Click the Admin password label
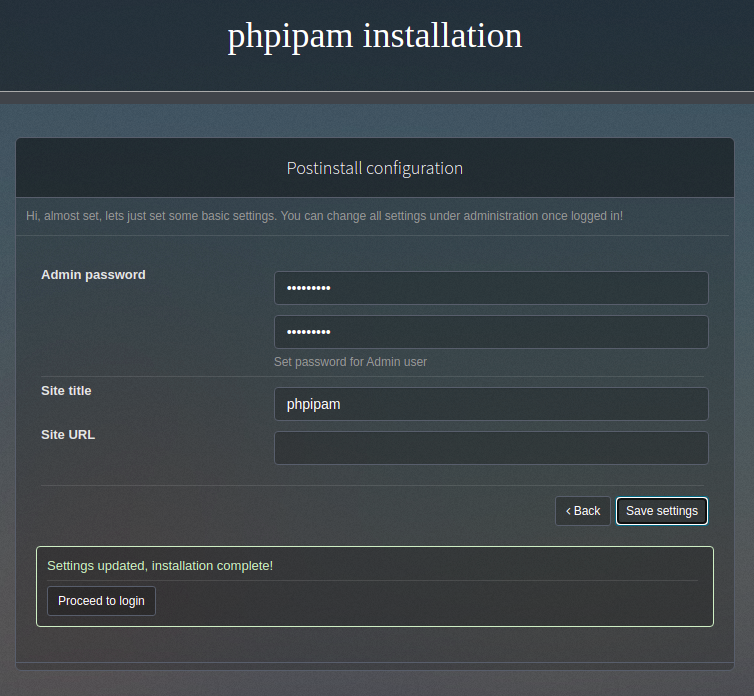754x696 pixels. (93, 275)
